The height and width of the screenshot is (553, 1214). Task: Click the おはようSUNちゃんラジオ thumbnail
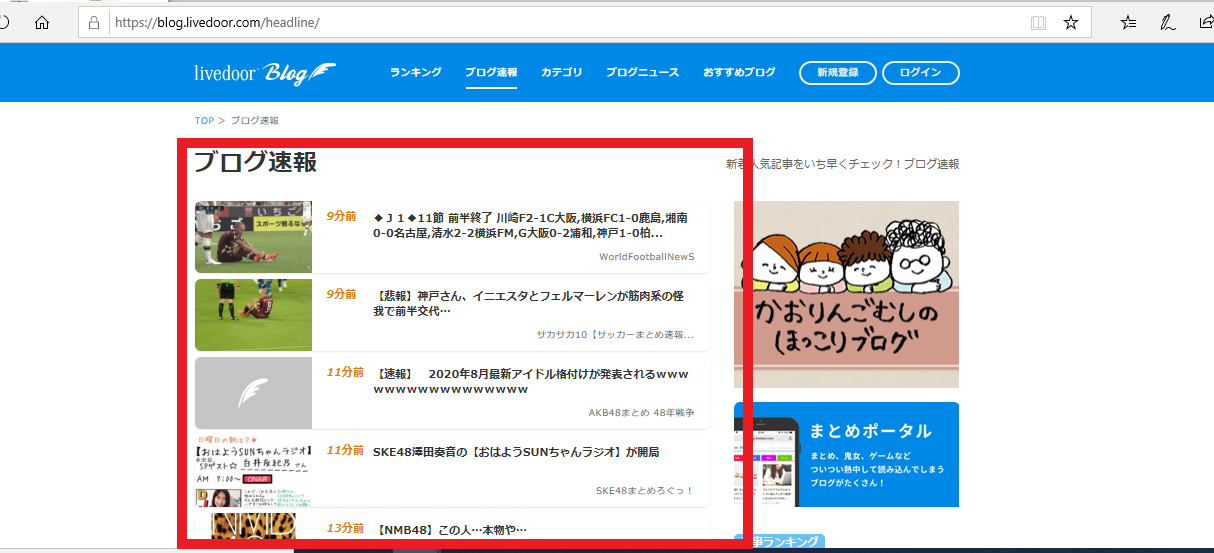tap(253, 471)
